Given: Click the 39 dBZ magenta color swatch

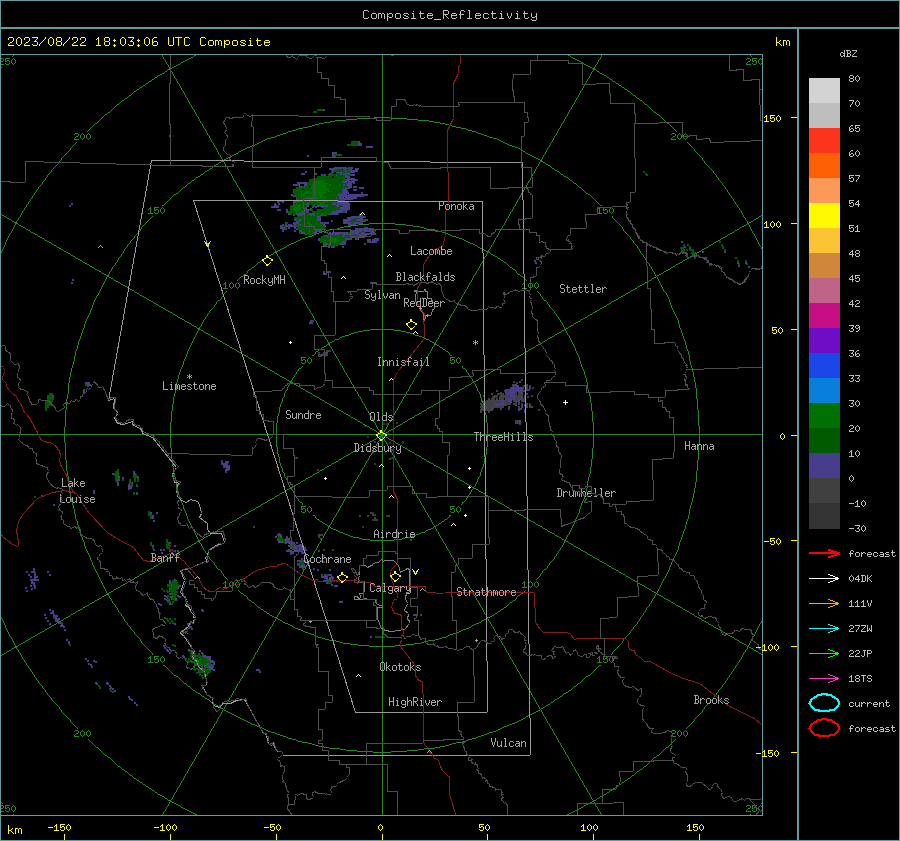Looking at the screenshot, I should pos(824,316).
